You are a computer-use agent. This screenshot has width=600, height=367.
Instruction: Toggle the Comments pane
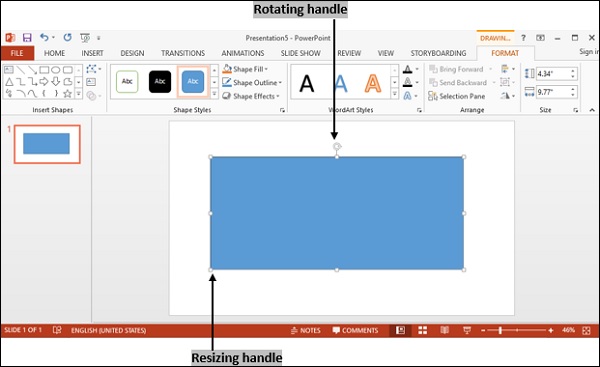tap(355, 330)
